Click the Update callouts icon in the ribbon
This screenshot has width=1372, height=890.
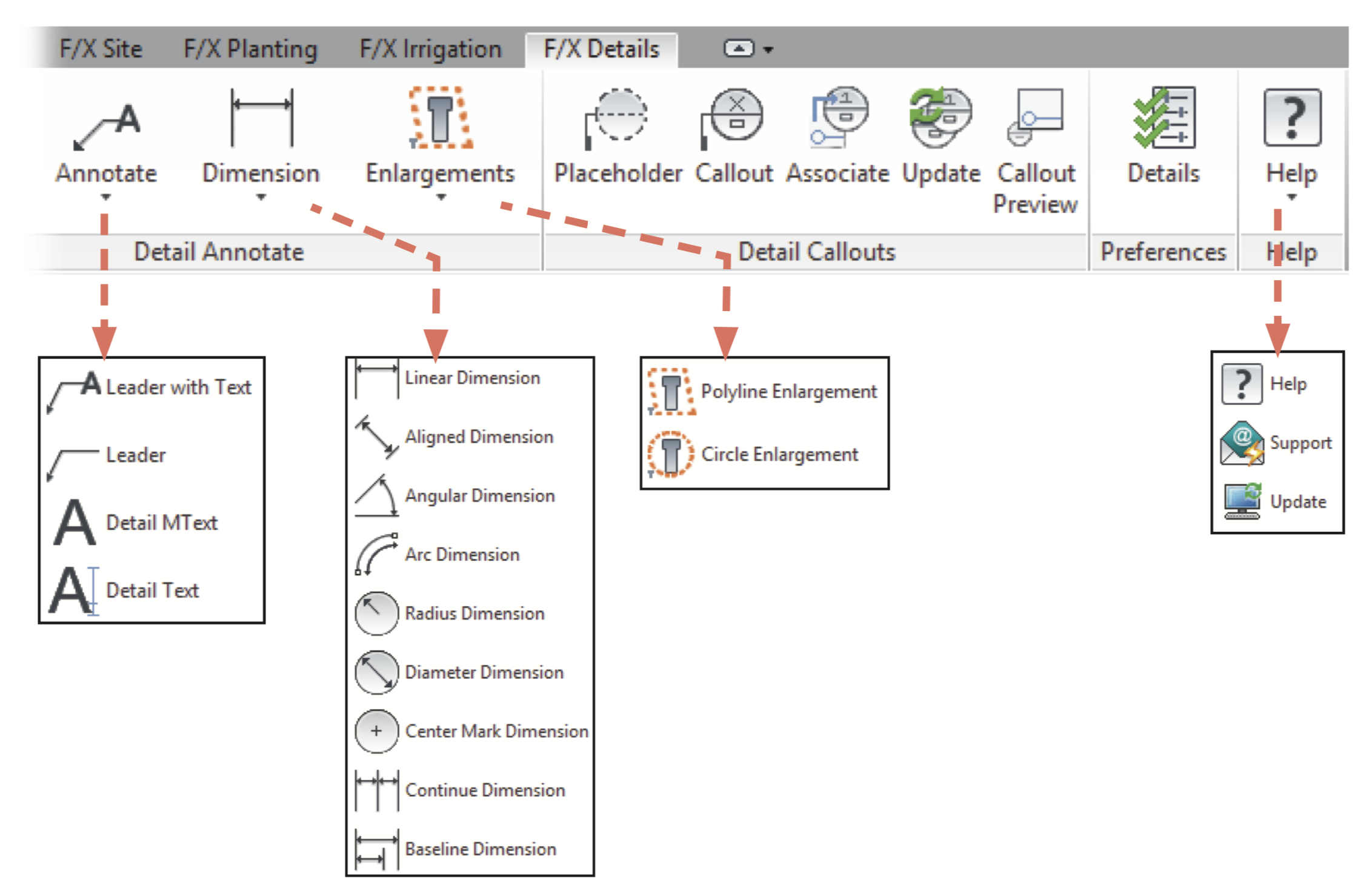(940, 118)
